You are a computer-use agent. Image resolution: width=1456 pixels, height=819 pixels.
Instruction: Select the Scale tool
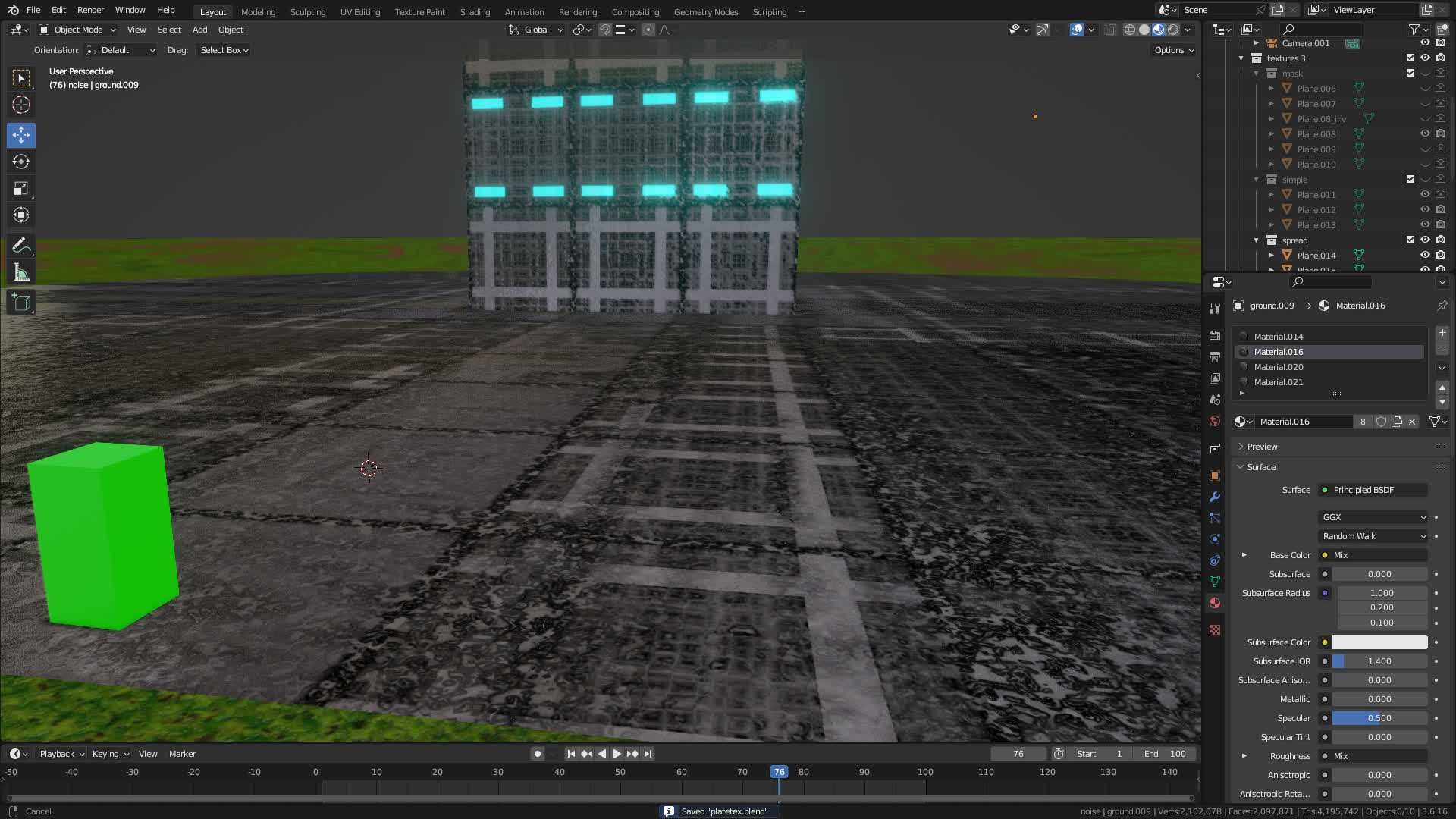[x=21, y=188]
